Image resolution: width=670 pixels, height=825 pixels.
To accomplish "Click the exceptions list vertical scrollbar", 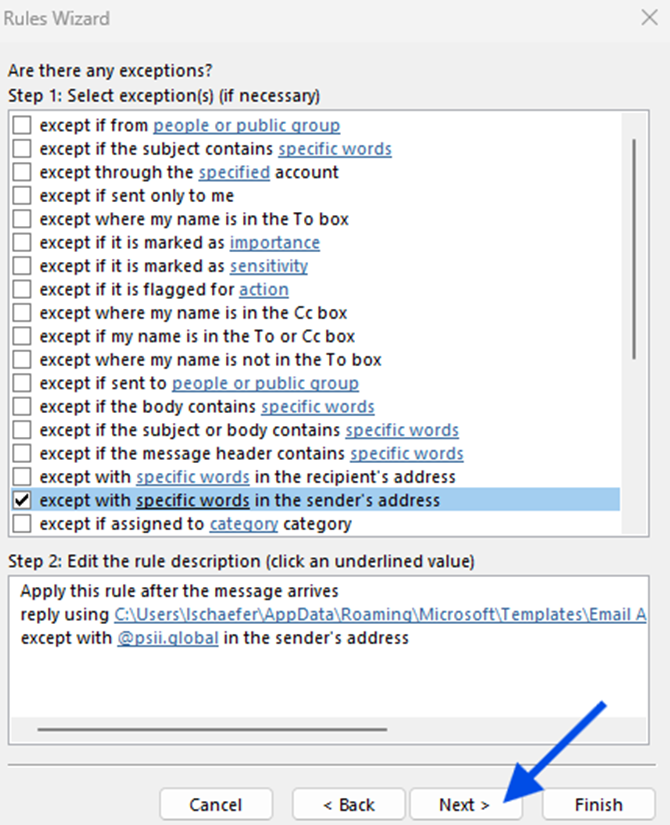I will (634, 250).
